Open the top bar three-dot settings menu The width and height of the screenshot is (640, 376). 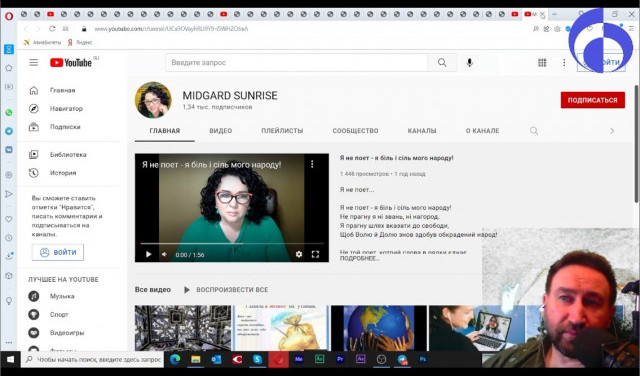[x=564, y=62]
